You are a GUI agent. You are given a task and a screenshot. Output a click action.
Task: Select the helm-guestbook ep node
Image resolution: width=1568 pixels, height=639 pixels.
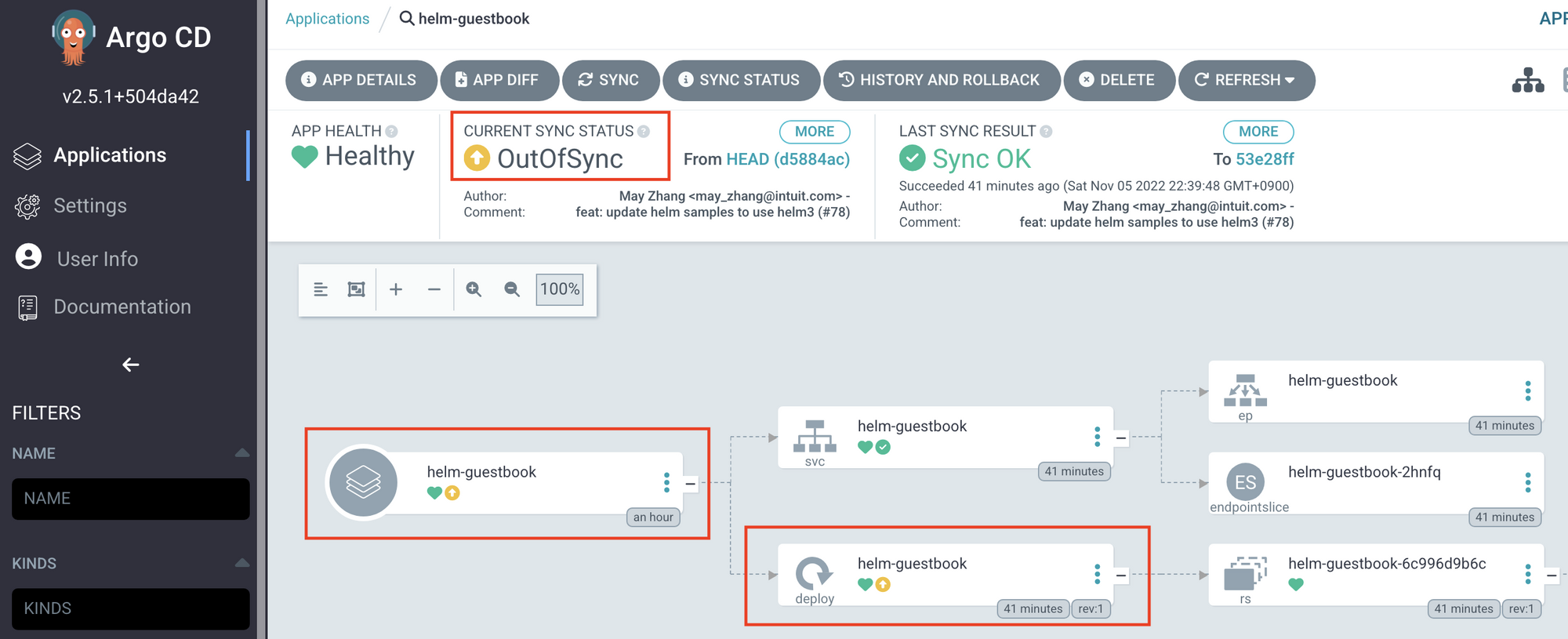1376,391
